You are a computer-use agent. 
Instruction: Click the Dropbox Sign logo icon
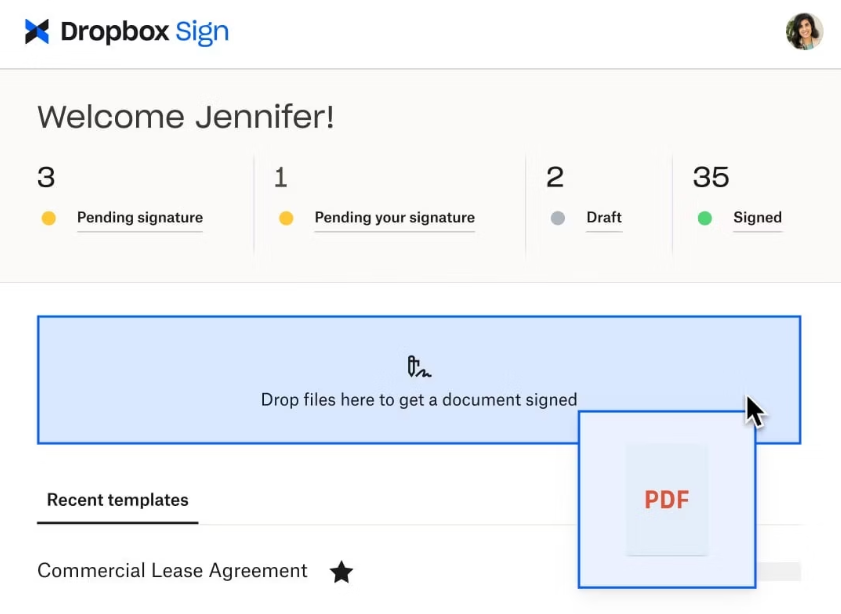pos(37,32)
